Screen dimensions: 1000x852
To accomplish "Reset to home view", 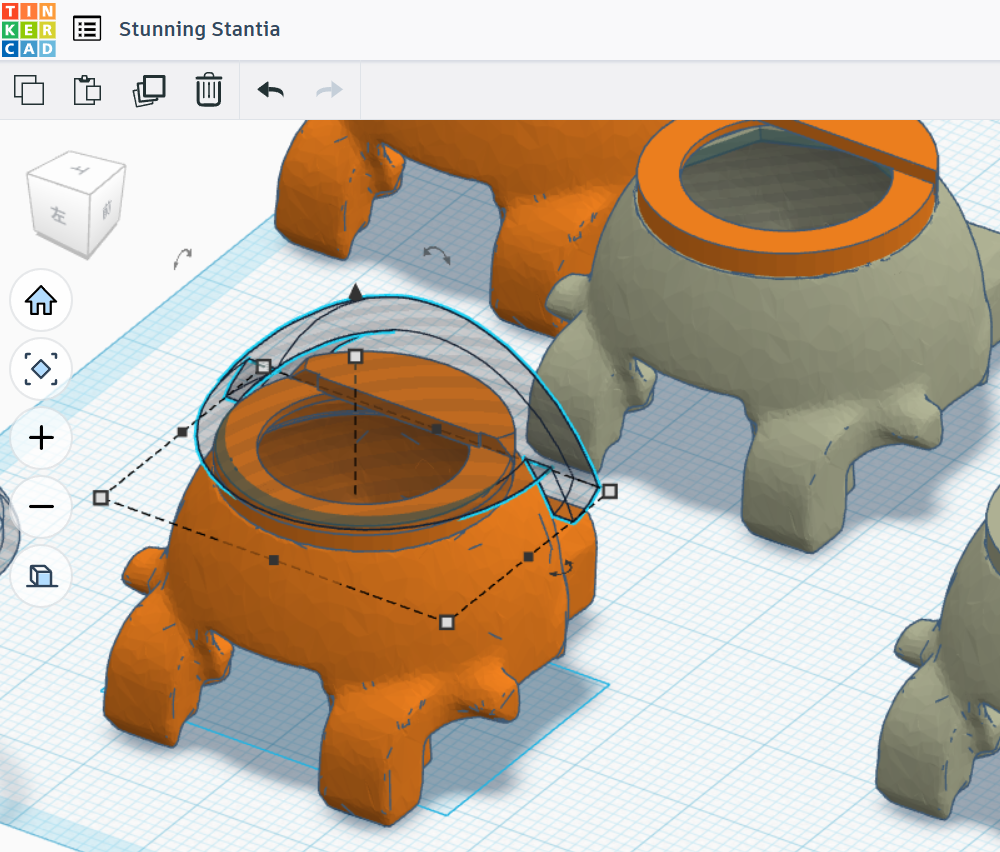I will pyautogui.click(x=41, y=300).
